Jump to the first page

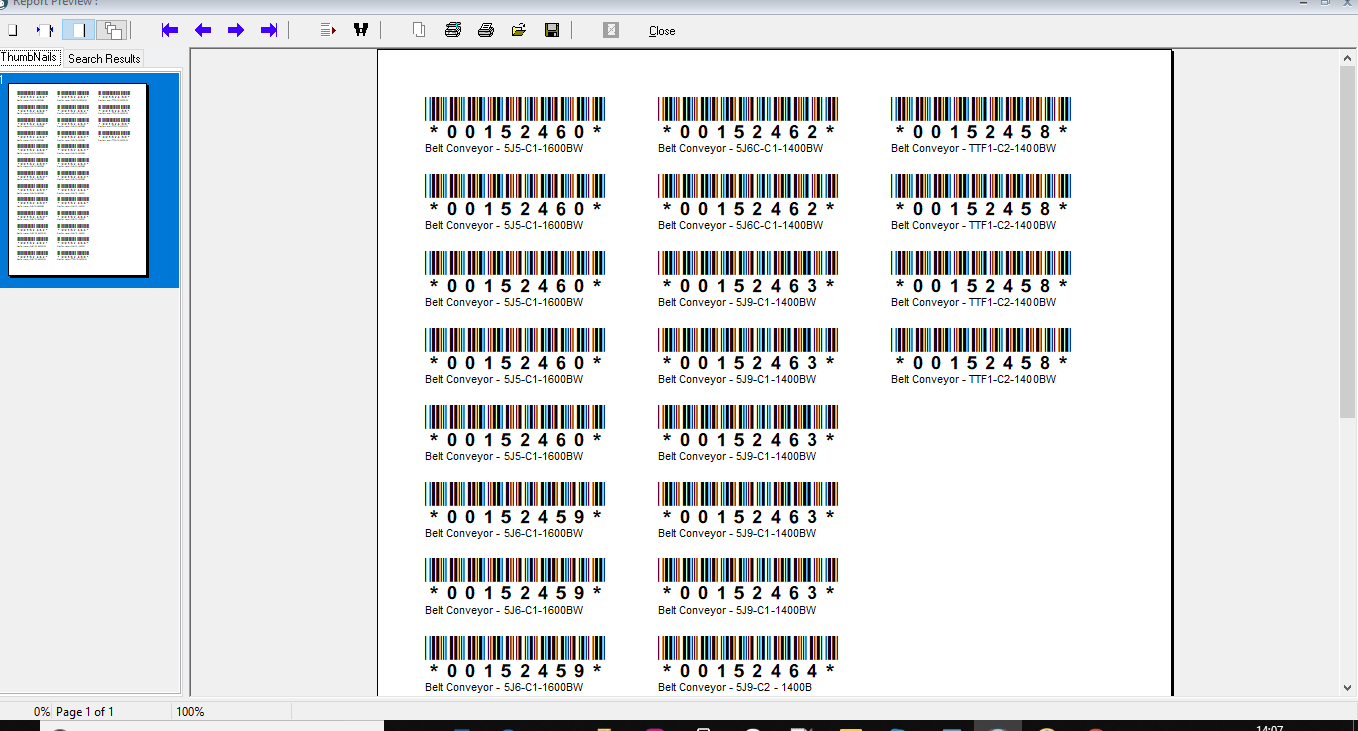tap(170, 30)
